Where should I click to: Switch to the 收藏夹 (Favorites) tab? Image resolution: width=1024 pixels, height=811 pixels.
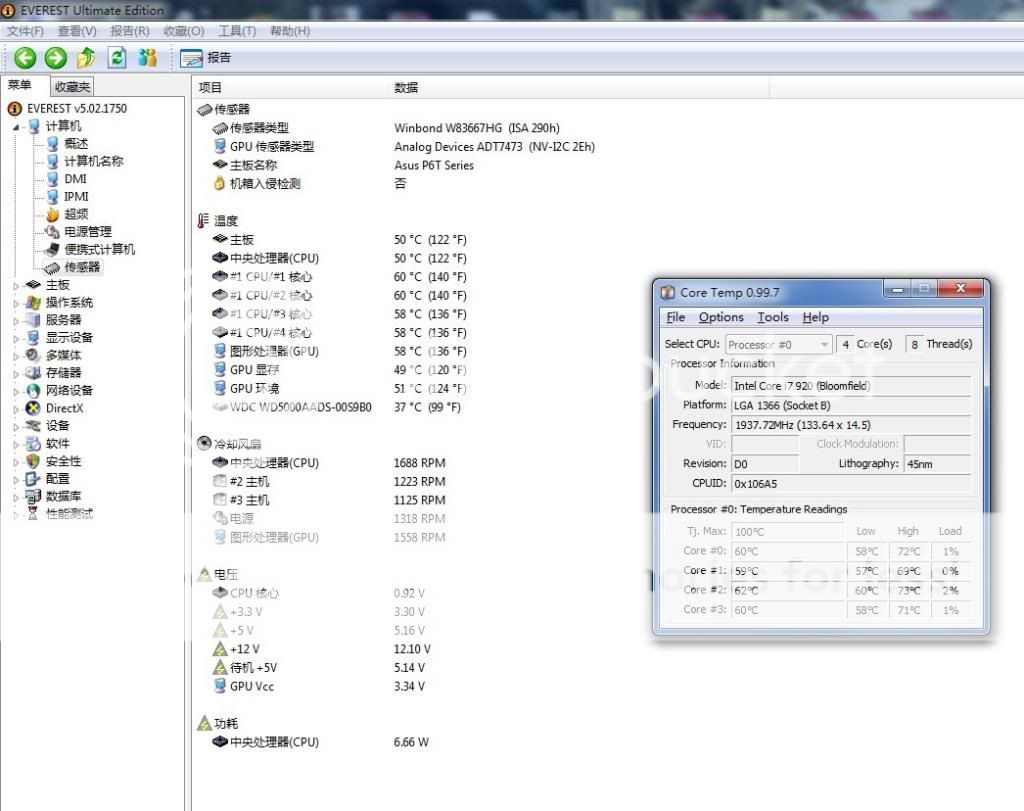point(72,87)
